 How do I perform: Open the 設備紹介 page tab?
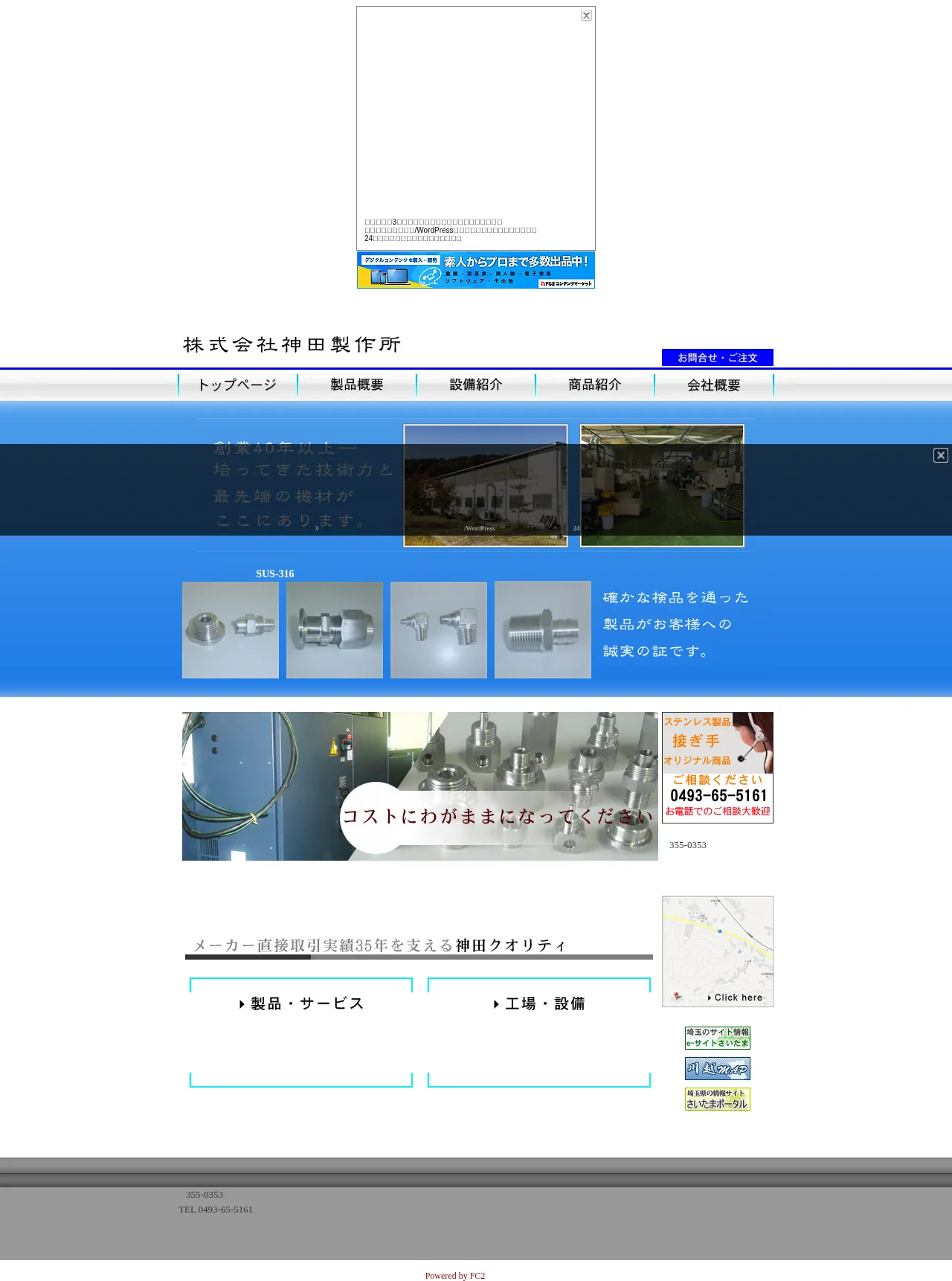[476, 385]
